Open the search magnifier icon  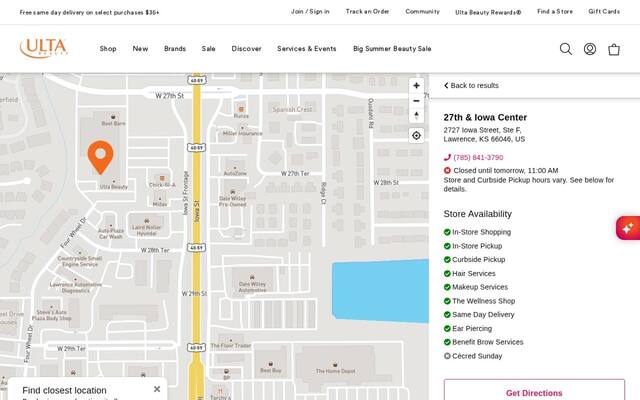tap(566, 49)
